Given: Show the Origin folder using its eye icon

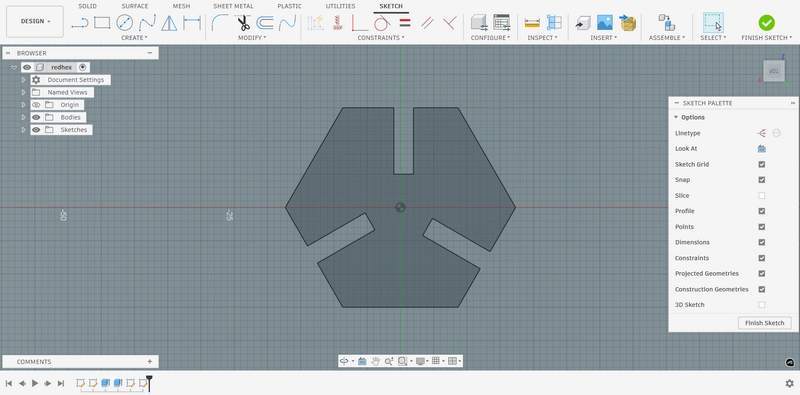Looking at the screenshot, I should pyautogui.click(x=36, y=105).
